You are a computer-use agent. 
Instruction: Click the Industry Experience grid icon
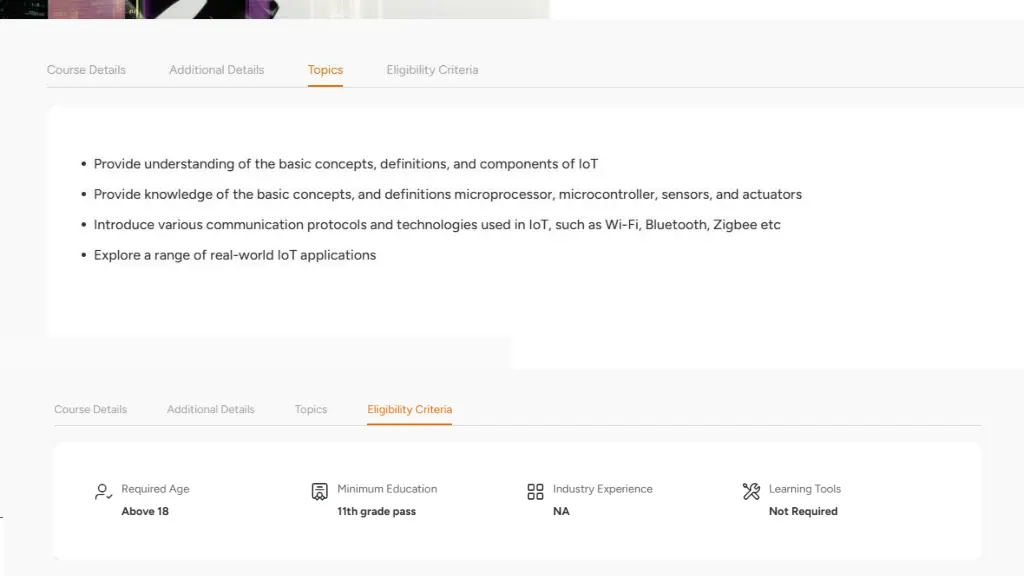(535, 491)
